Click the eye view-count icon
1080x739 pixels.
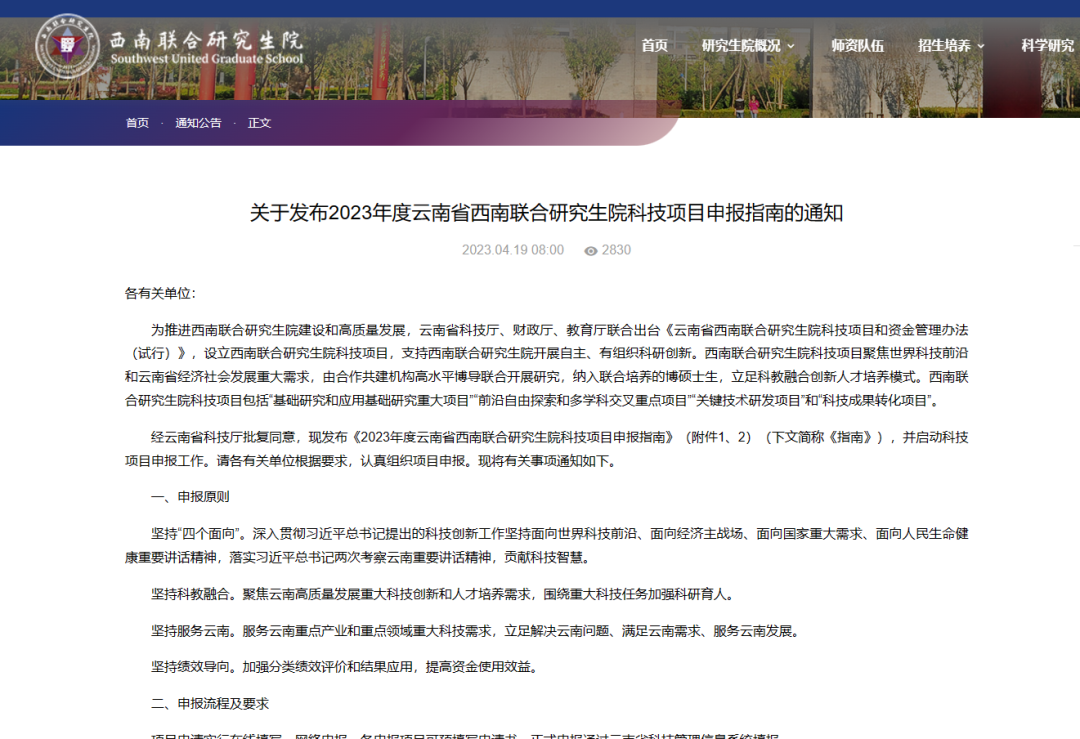coord(591,251)
